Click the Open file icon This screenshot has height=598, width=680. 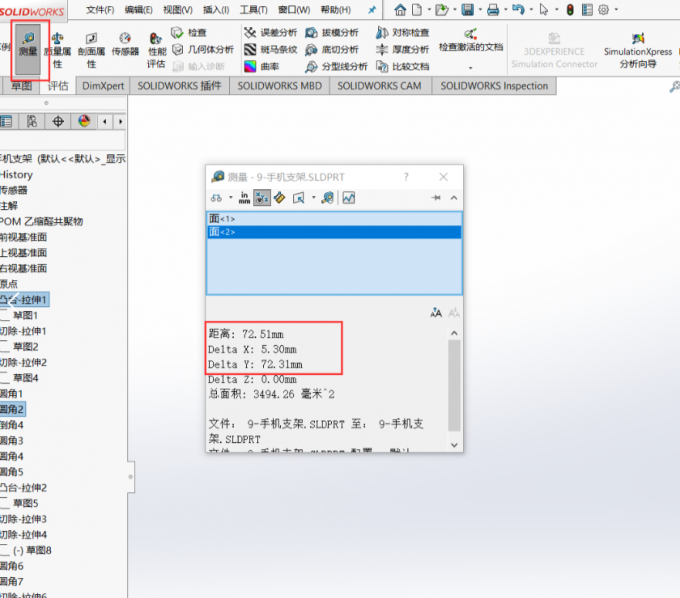[x=441, y=10]
